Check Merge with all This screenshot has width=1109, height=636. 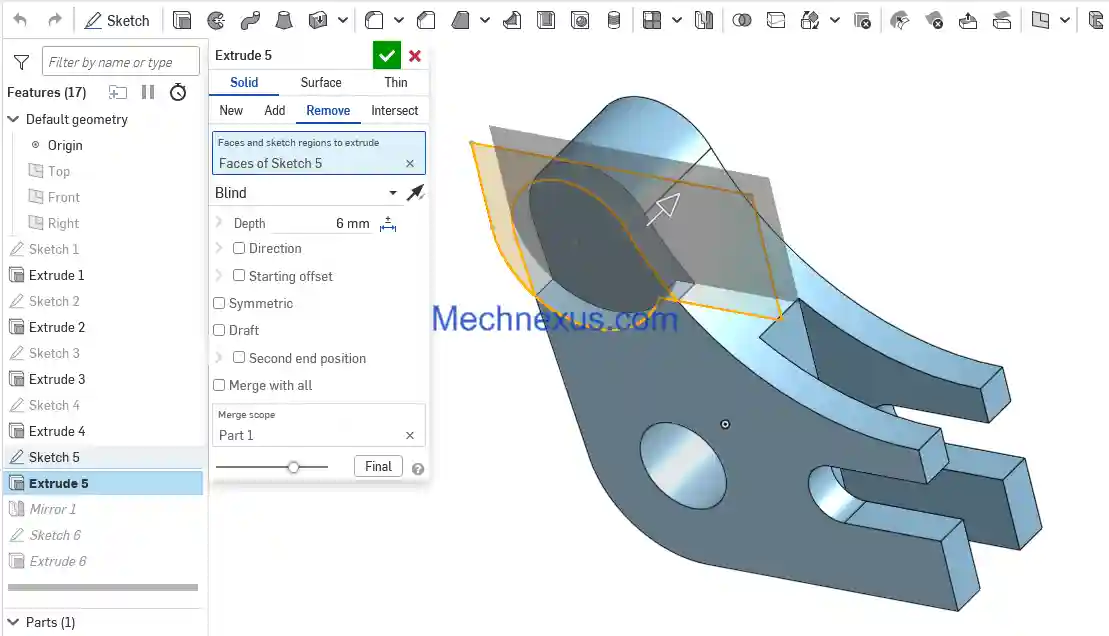(x=219, y=385)
